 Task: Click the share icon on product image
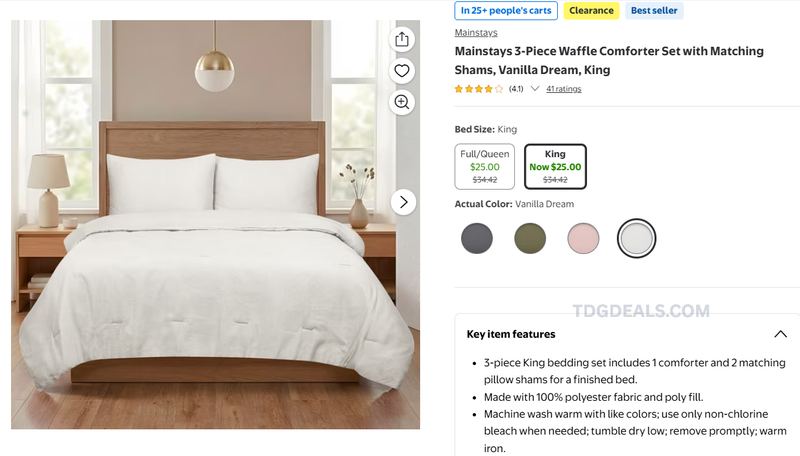tap(402, 39)
